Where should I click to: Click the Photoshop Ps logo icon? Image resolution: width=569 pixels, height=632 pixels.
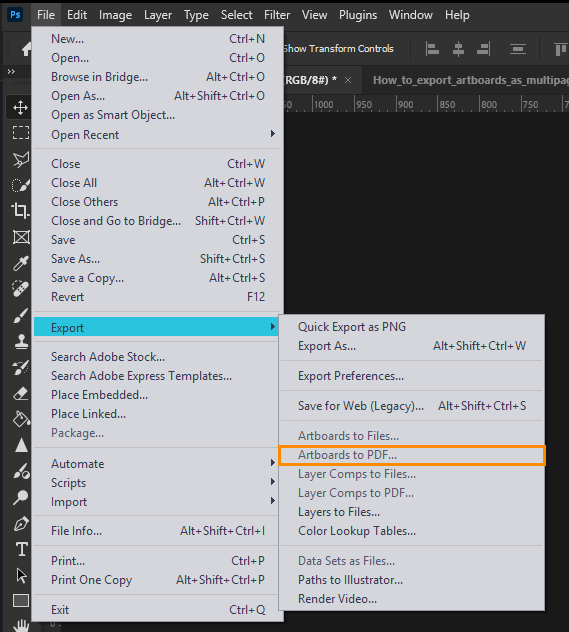(x=15, y=15)
